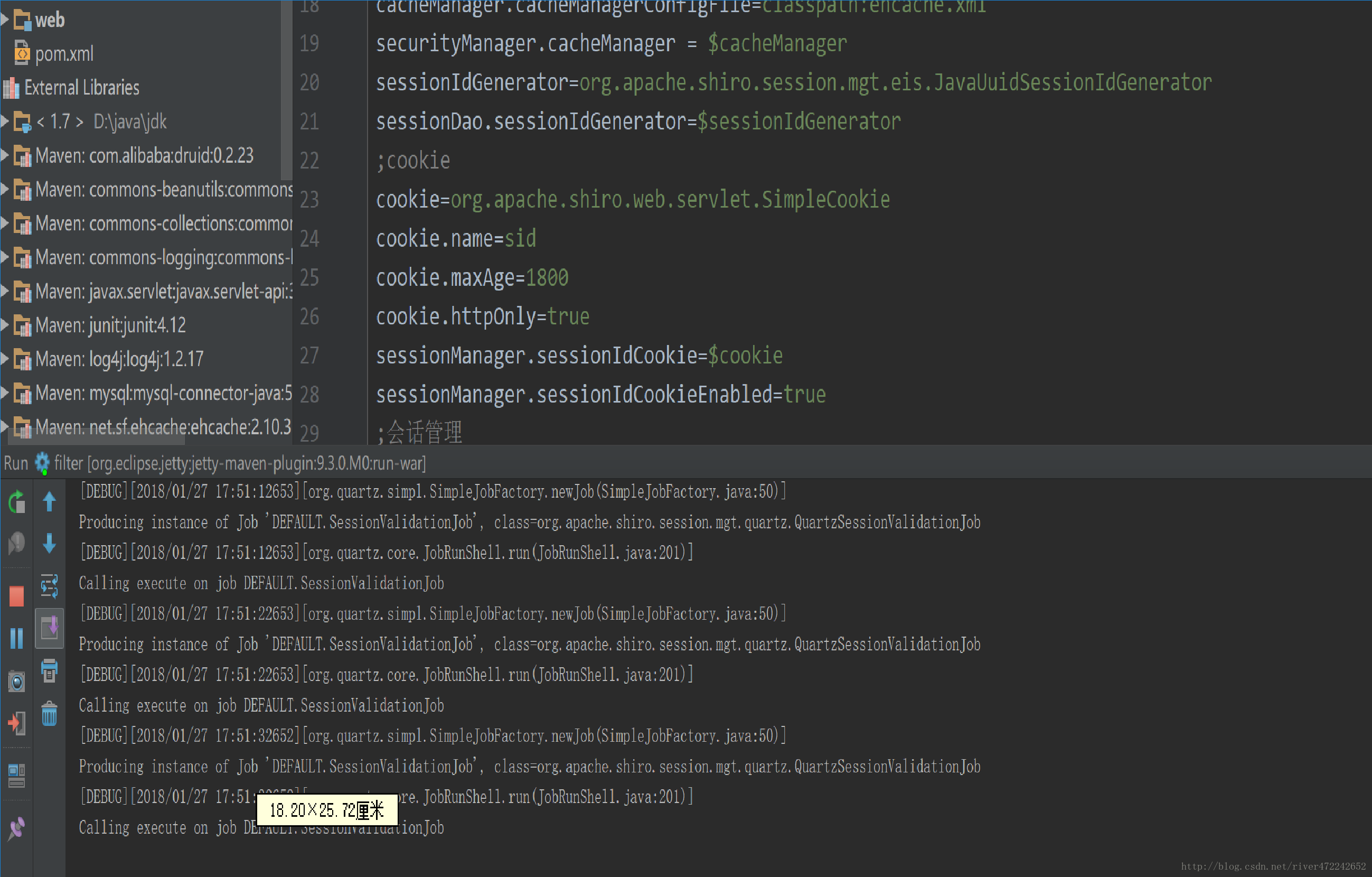Click sessionManager.sessionIdCookie=$cookie line
The width and height of the screenshot is (1372, 877).
pos(579,356)
